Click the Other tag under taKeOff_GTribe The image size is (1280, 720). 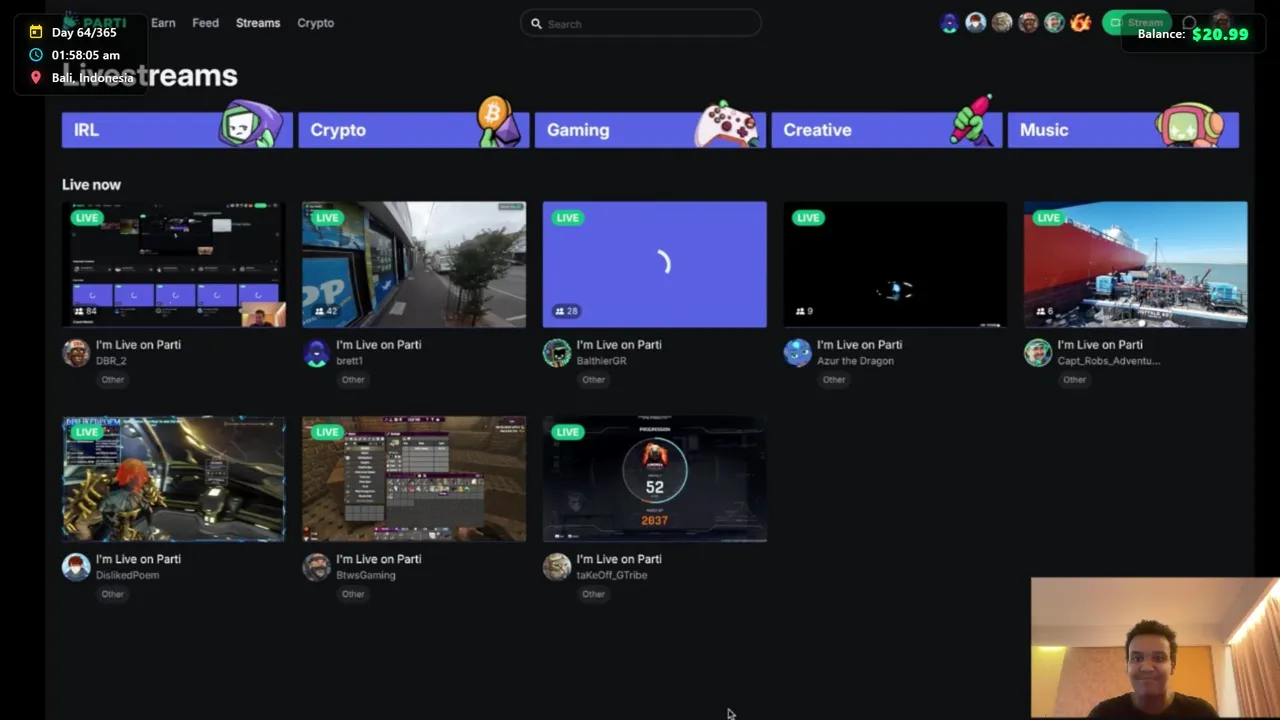594,594
